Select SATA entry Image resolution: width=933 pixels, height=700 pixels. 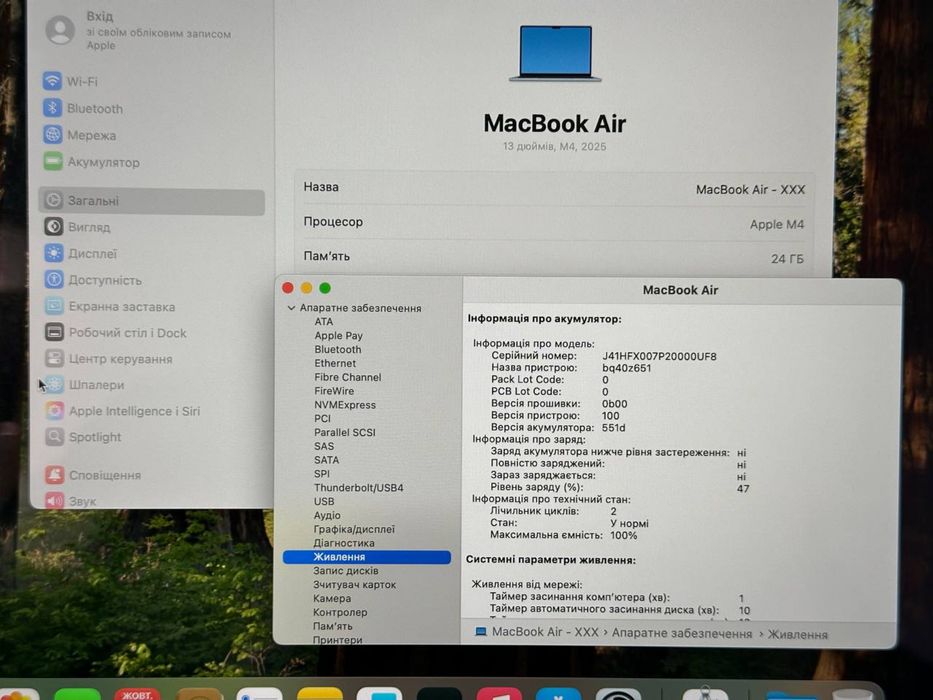click(x=326, y=460)
